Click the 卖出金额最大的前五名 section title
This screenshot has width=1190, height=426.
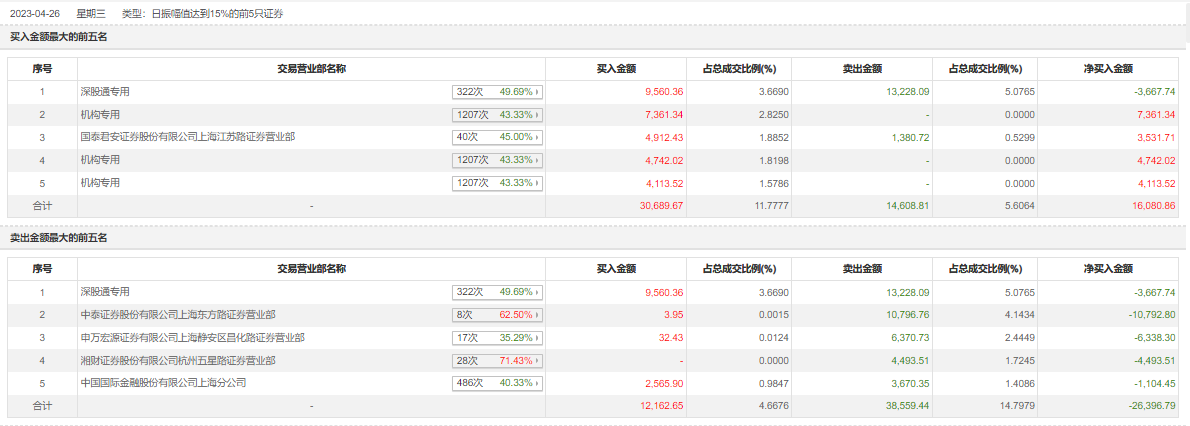58,237
